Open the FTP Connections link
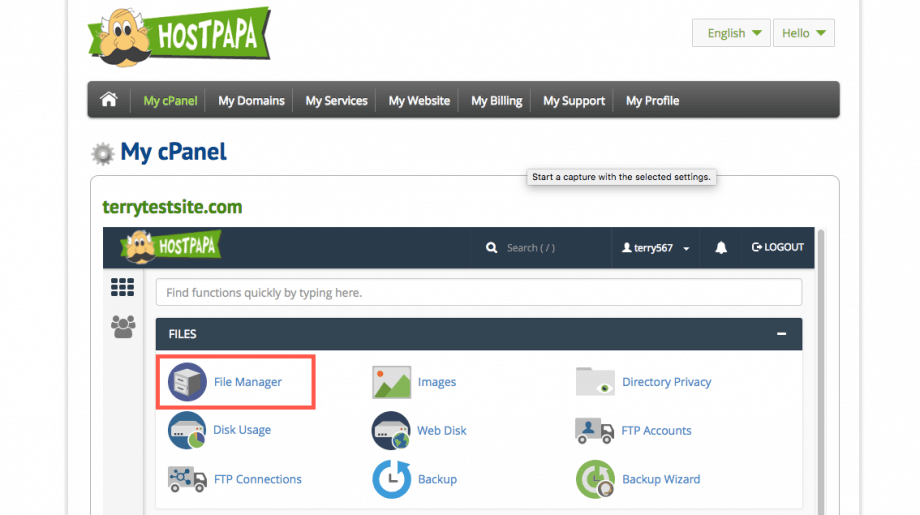Screen dimensions: 920x515 (x=258, y=479)
